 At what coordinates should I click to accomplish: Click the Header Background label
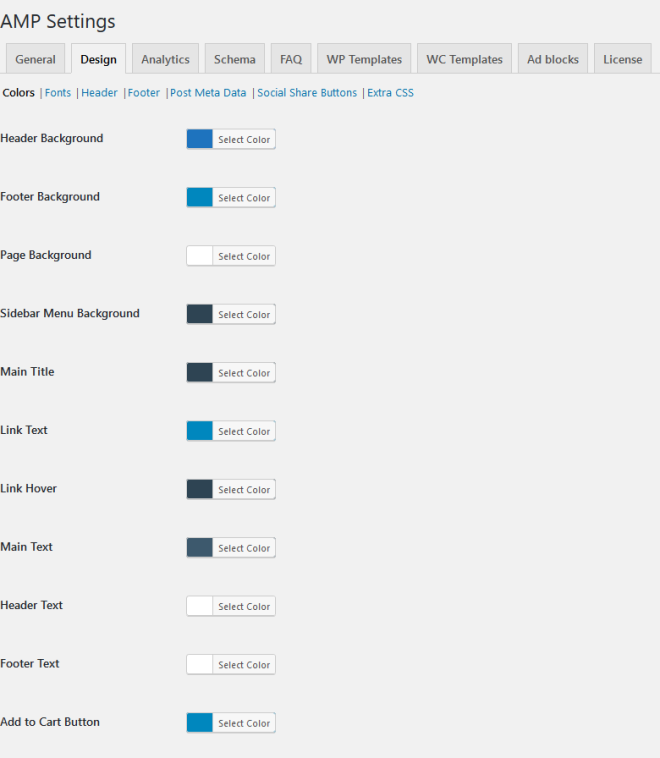point(52,138)
